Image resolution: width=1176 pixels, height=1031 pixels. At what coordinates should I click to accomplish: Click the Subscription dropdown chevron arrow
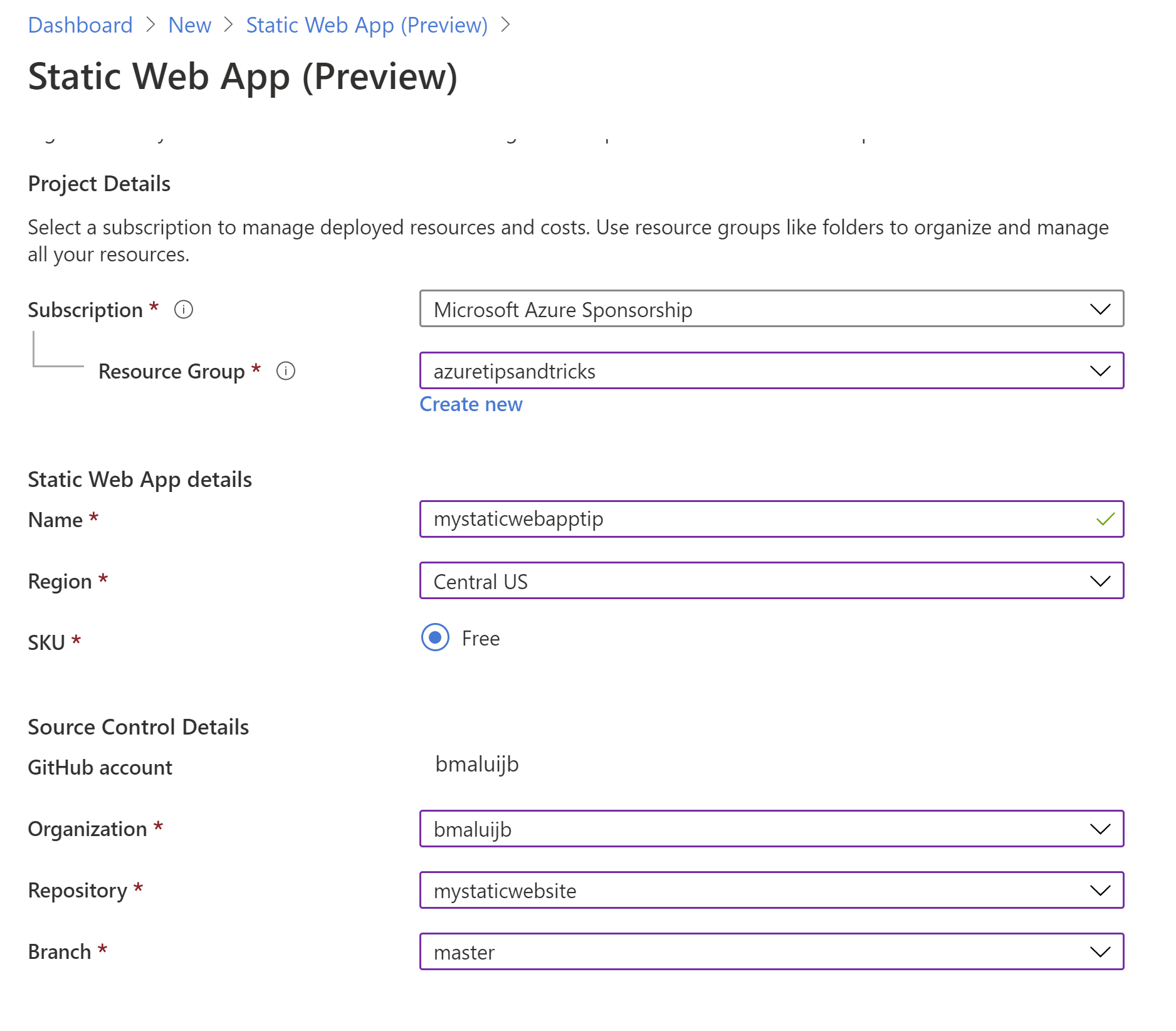pos(1100,309)
